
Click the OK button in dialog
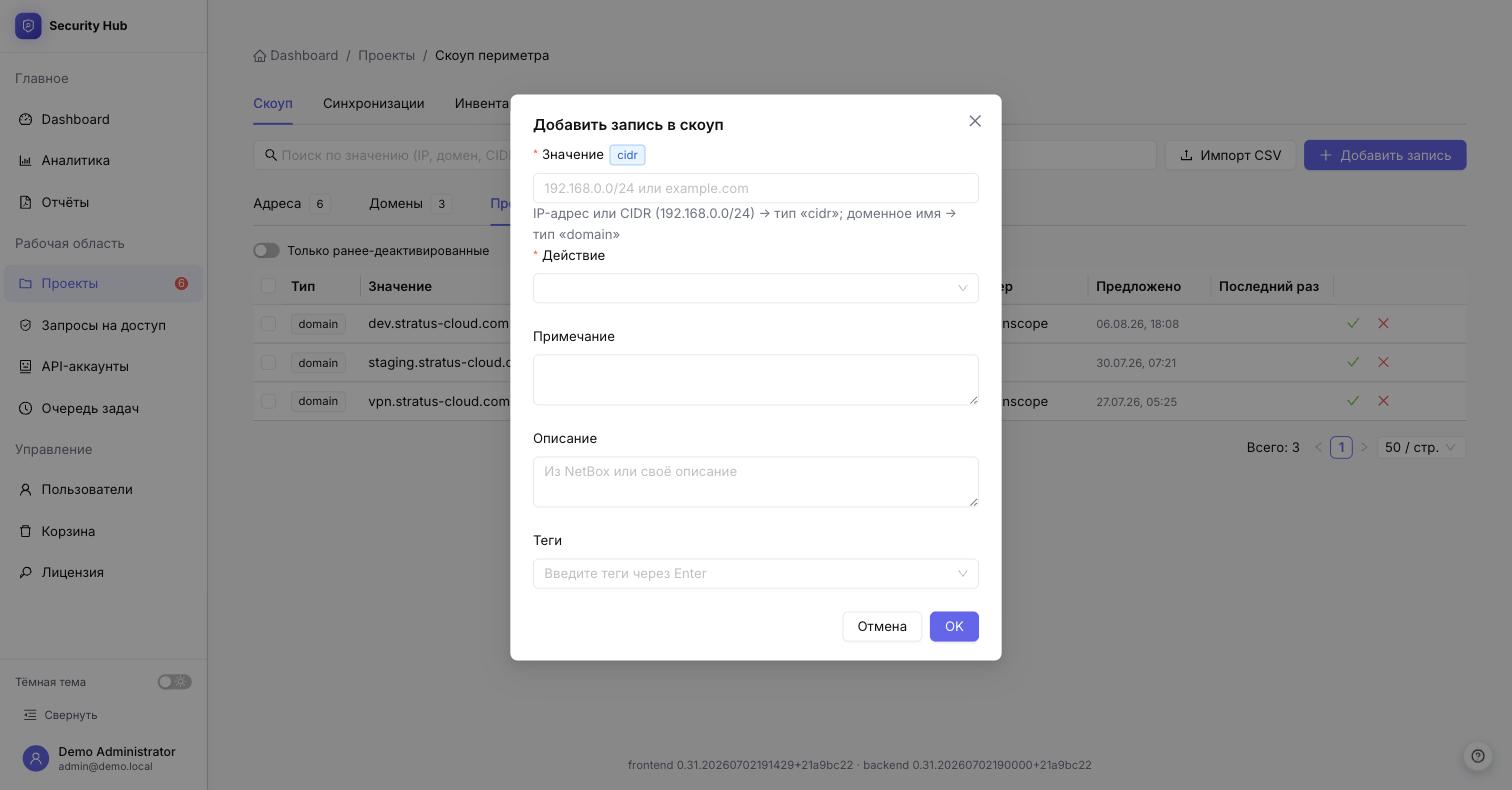[954, 626]
